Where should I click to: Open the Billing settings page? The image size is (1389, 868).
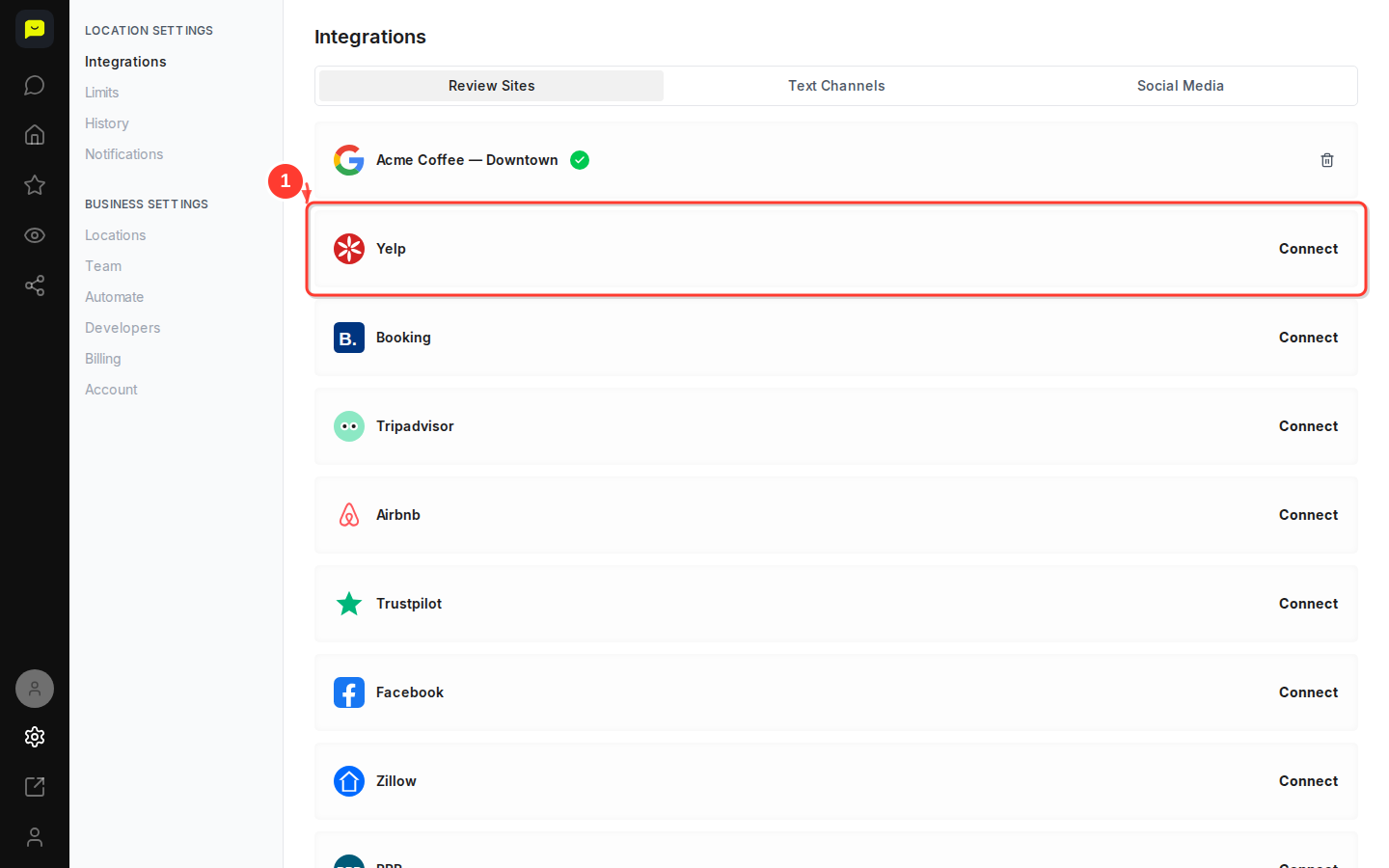pyautogui.click(x=103, y=359)
